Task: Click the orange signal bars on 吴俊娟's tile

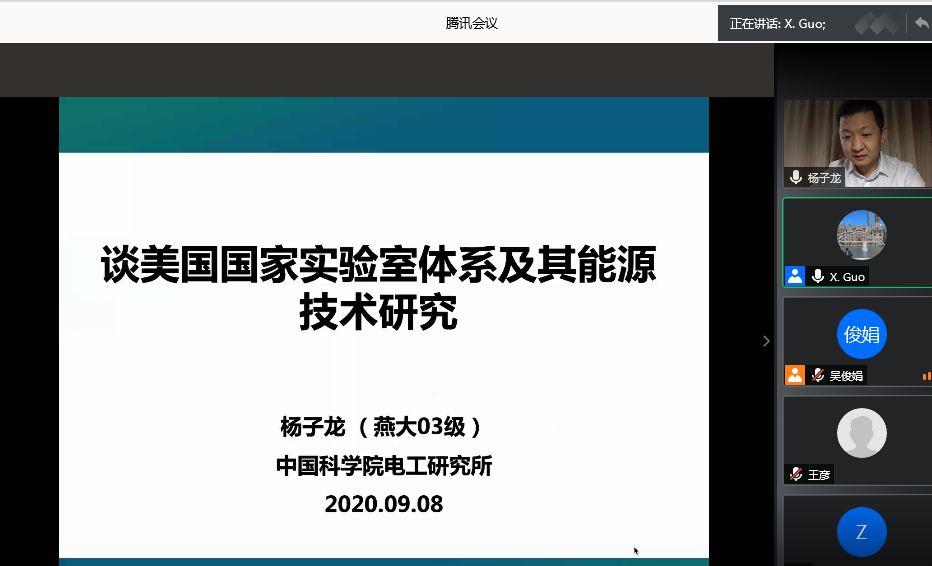Action: (x=926, y=376)
